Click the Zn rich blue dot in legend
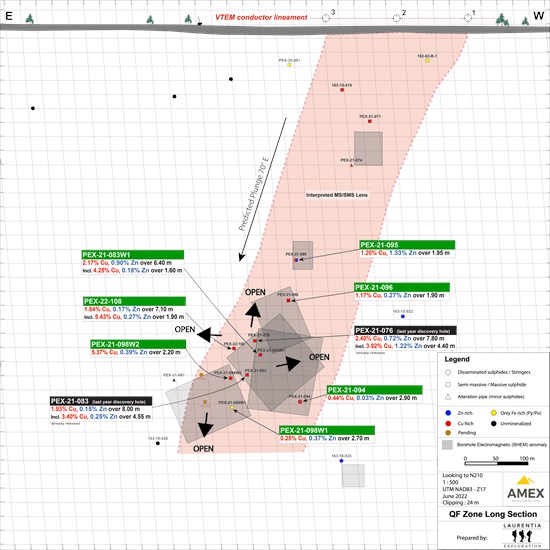The image size is (550, 550). click(x=448, y=413)
